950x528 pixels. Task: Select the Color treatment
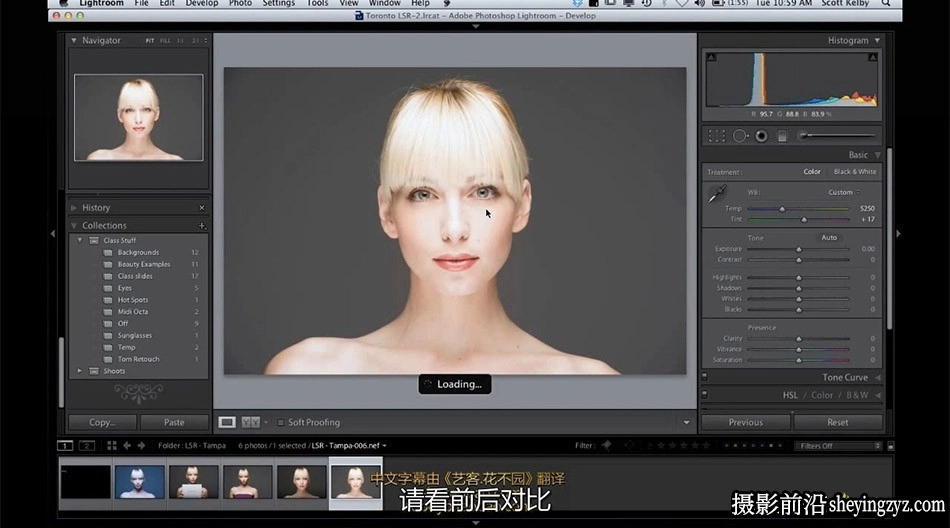[812, 172]
